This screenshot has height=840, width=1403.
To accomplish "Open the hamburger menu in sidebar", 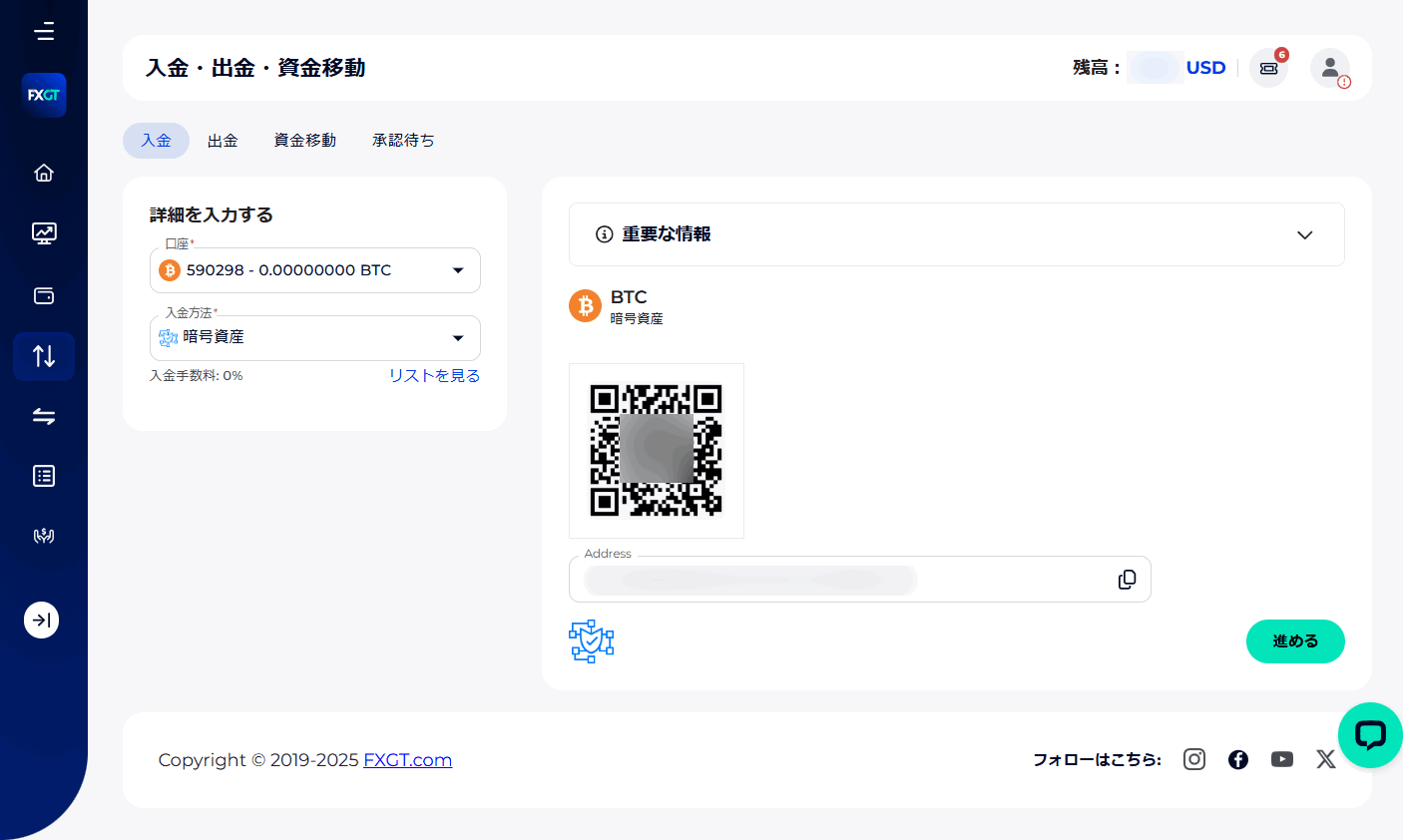I will [x=44, y=32].
